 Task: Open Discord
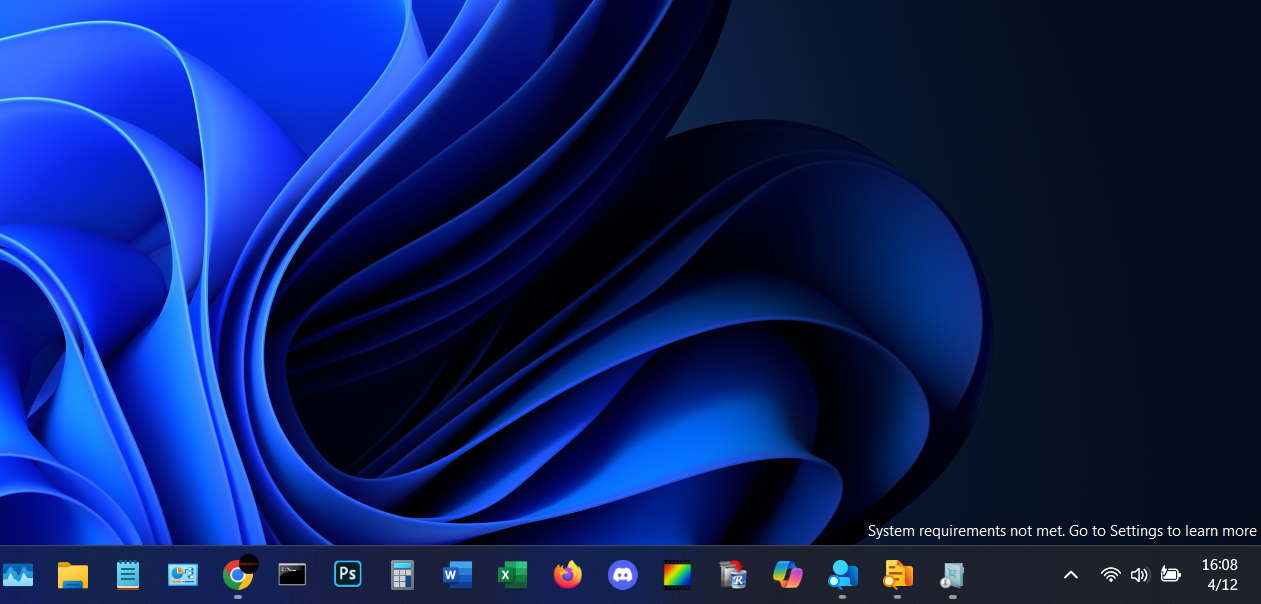pyautogui.click(x=622, y=574)
